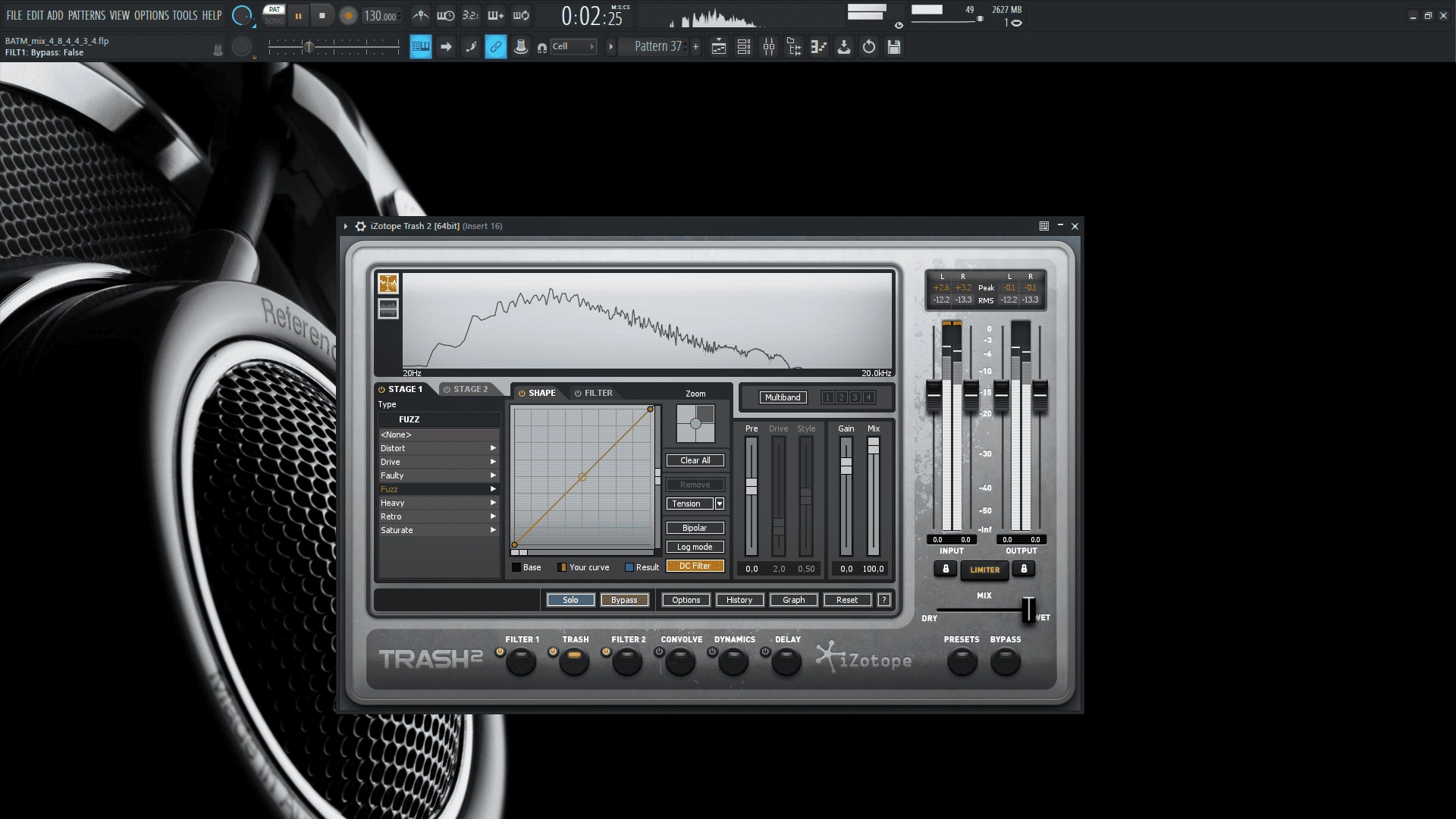Enable the CONVOLVE module power button
The image size is (1456, 819).
(659, 651)
